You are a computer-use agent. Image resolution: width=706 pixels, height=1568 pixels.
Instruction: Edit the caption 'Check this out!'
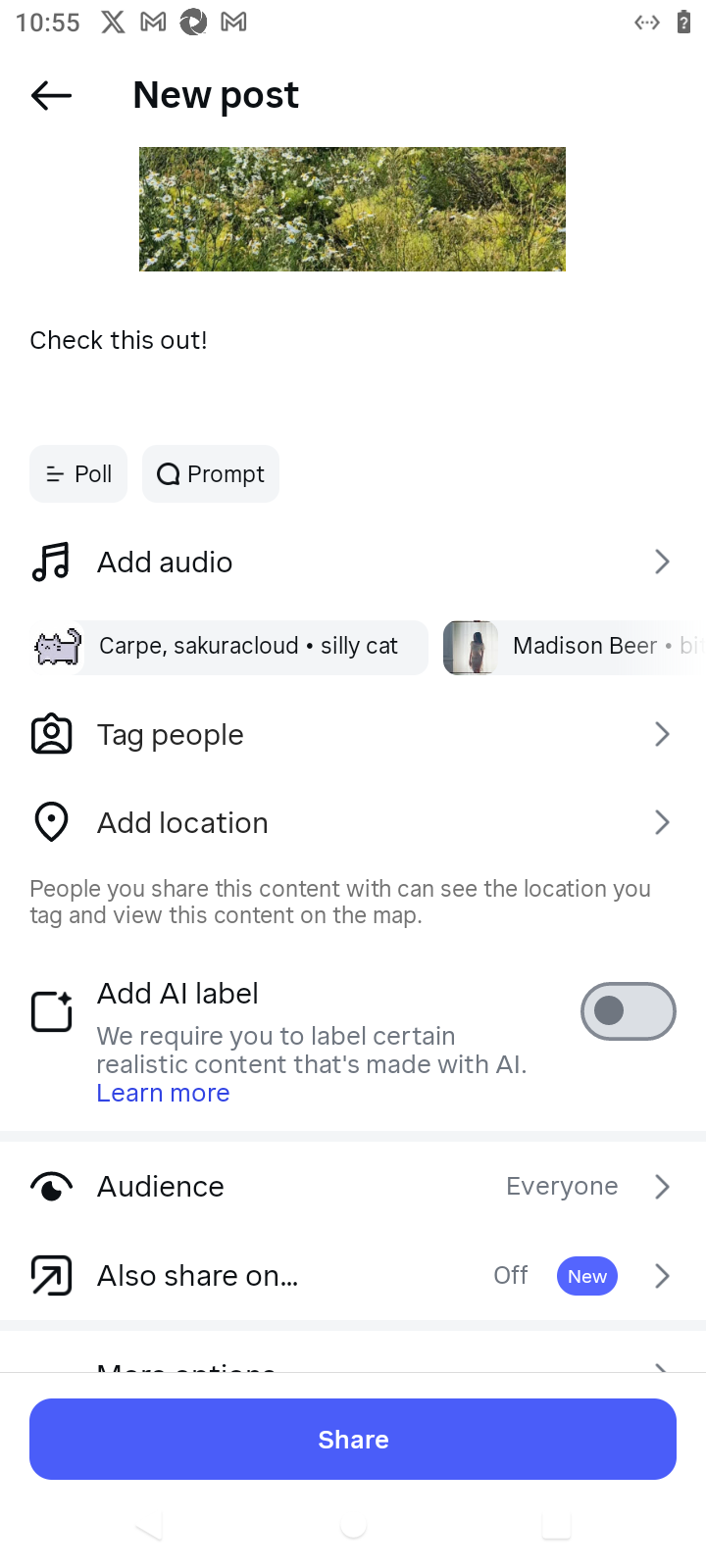[119, 341]
